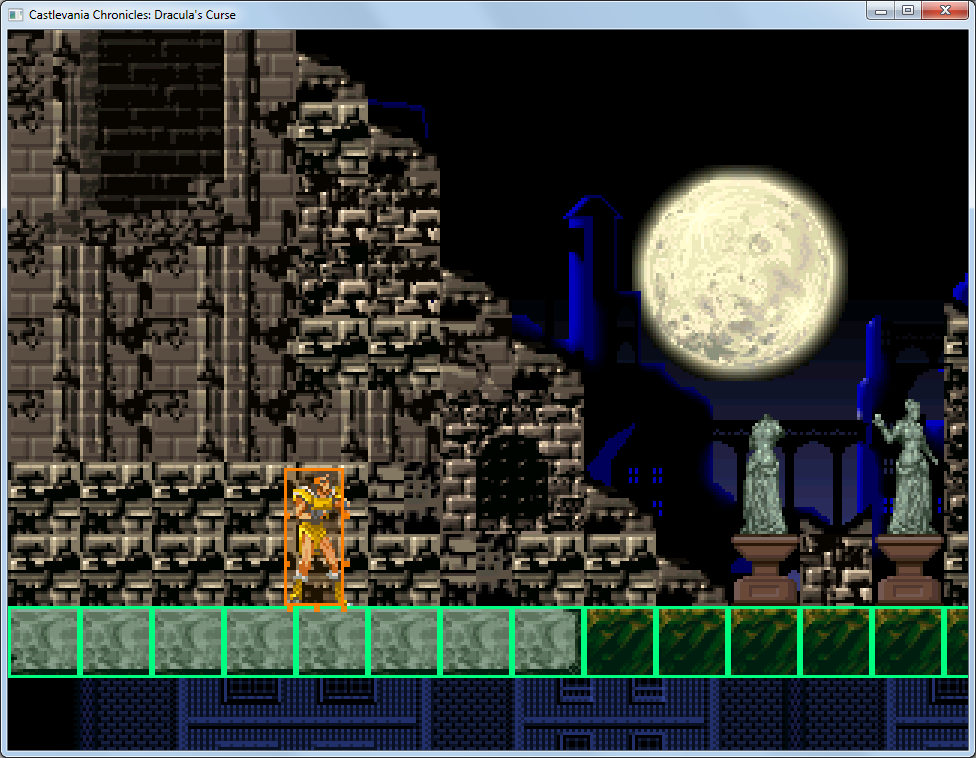Image resolution: width=976 pixels, height=758 pixels.
Task: Click the player character inside the orange hitbox
Action: (315, 537)
